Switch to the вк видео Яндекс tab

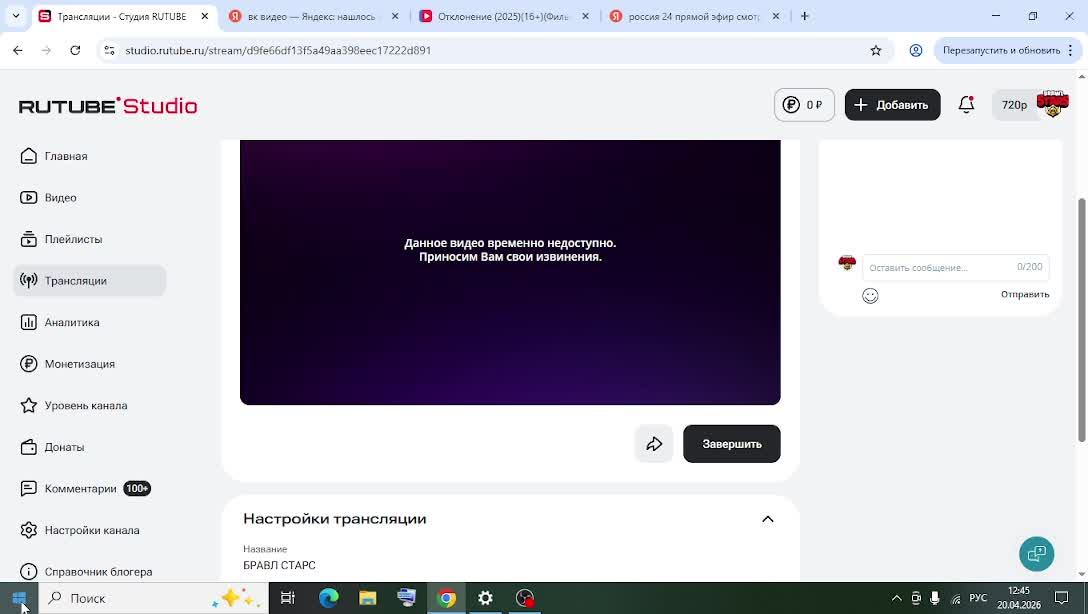coord(312,16)
